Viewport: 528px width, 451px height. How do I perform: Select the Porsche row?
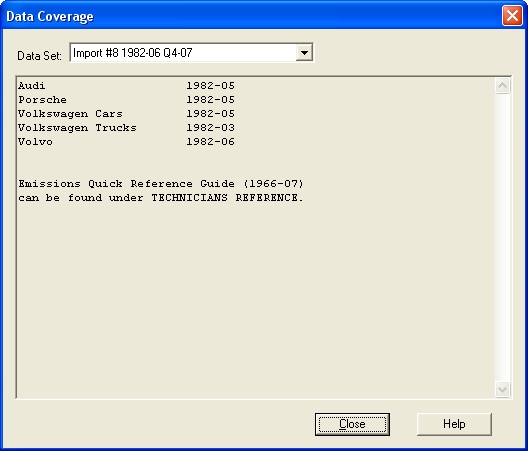tap(126, 100)
